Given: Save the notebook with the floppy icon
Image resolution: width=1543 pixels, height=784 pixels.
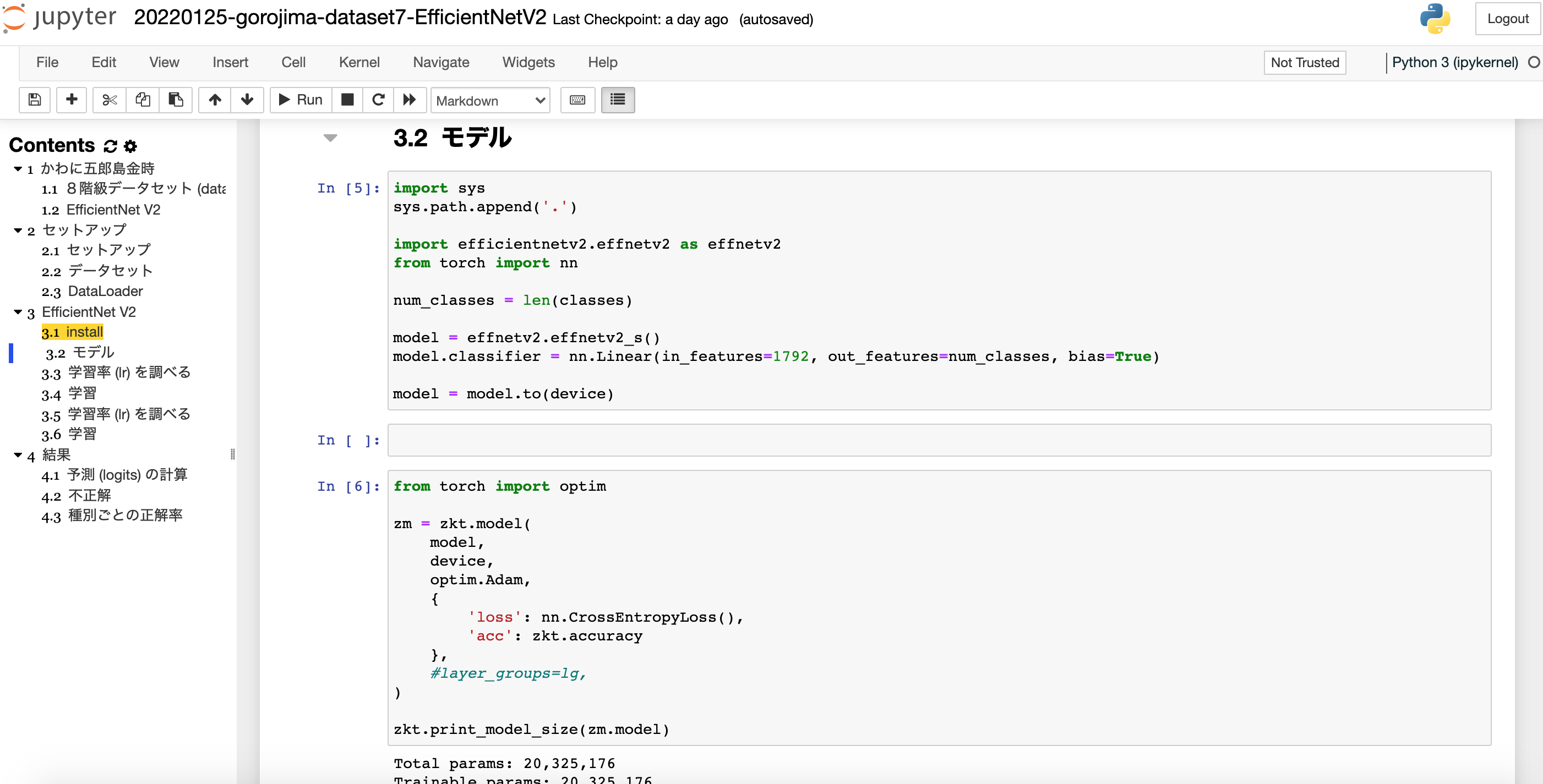Looking at the screenshot, I should pyautogui.click(x=35, y=100).
